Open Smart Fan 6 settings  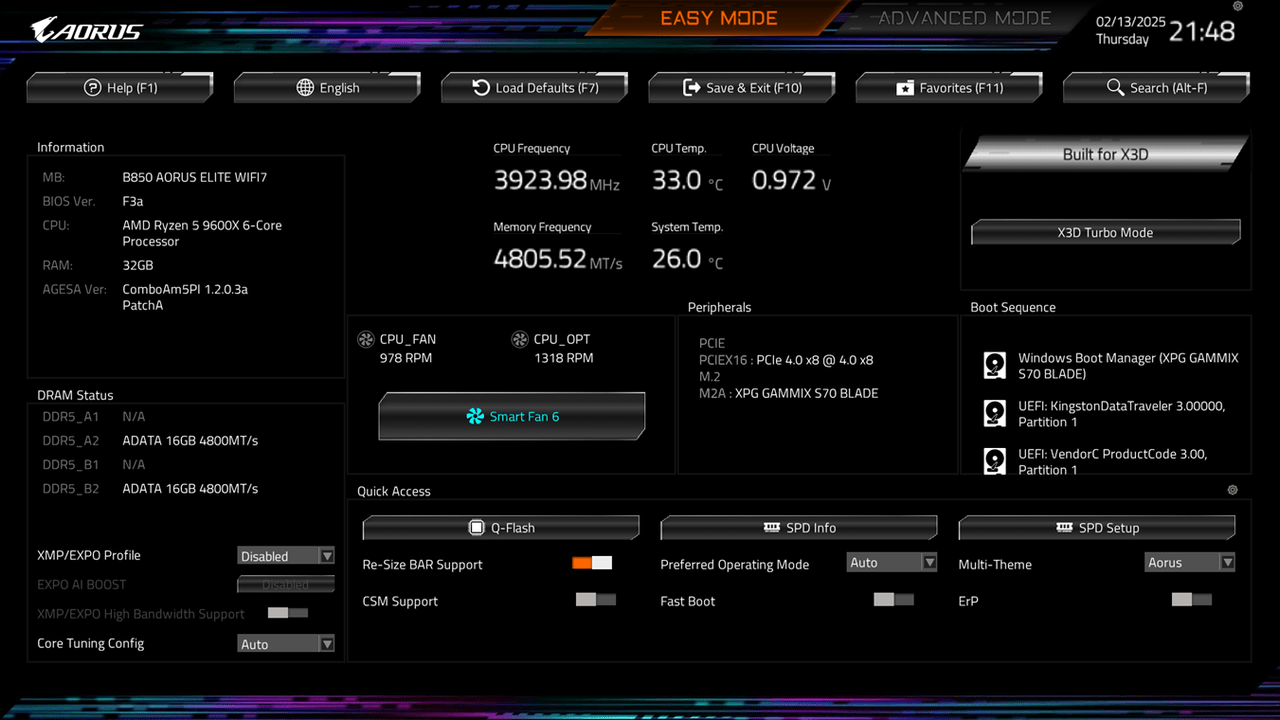pos(511,416)
